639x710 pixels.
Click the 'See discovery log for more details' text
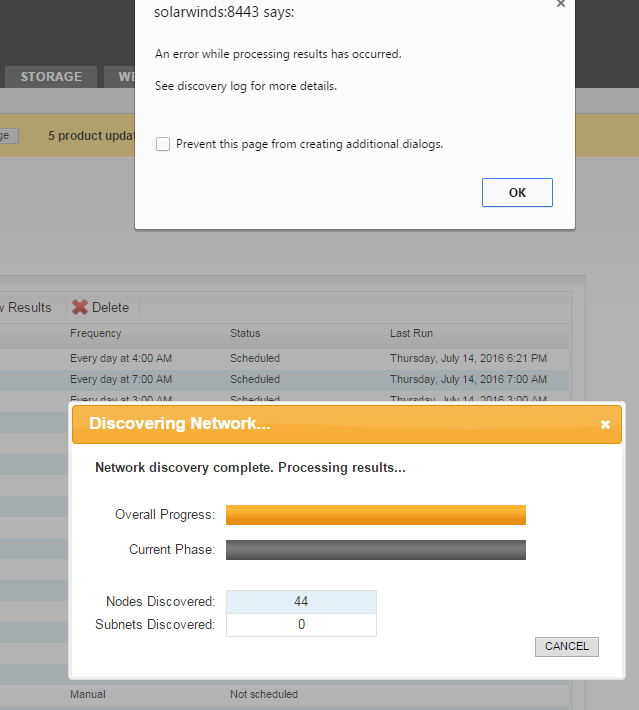(246, 86)
